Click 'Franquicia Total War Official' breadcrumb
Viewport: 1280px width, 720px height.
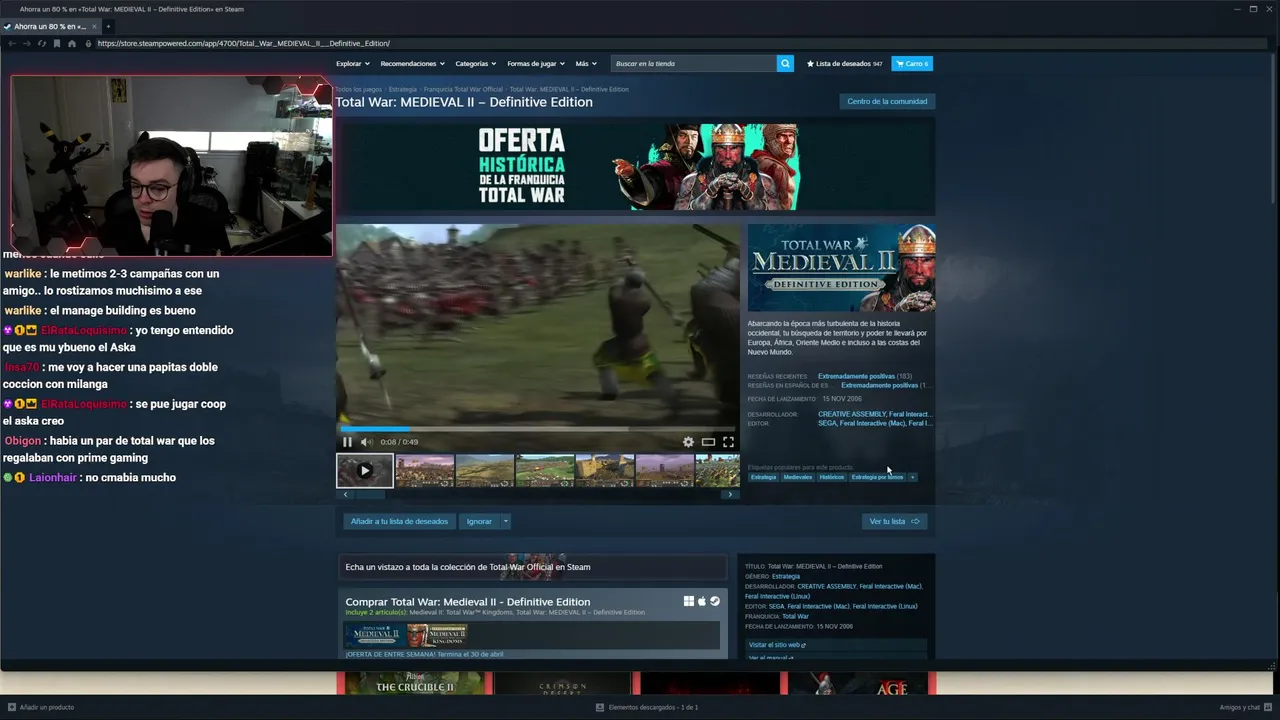(x=463, y=89)
